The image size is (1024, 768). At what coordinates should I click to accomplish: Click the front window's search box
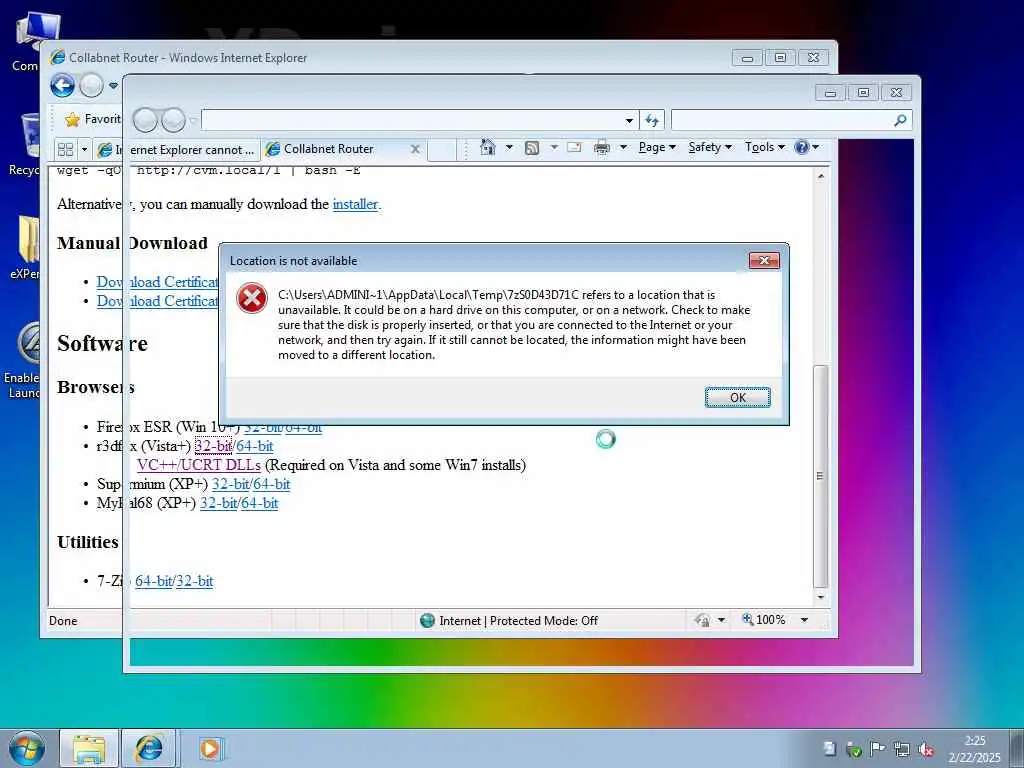pyautogui.click(x=780, y=120)
